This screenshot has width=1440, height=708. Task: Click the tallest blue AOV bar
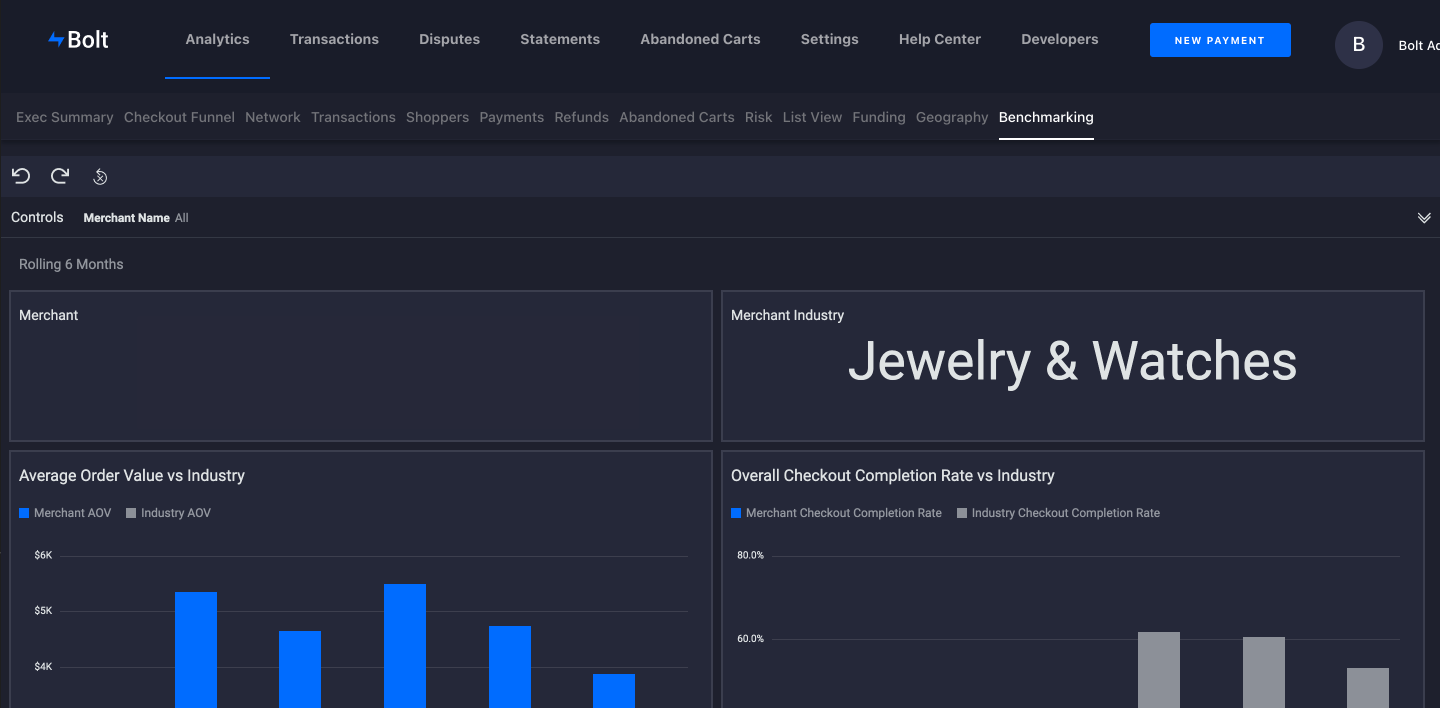tap(405, 646)
